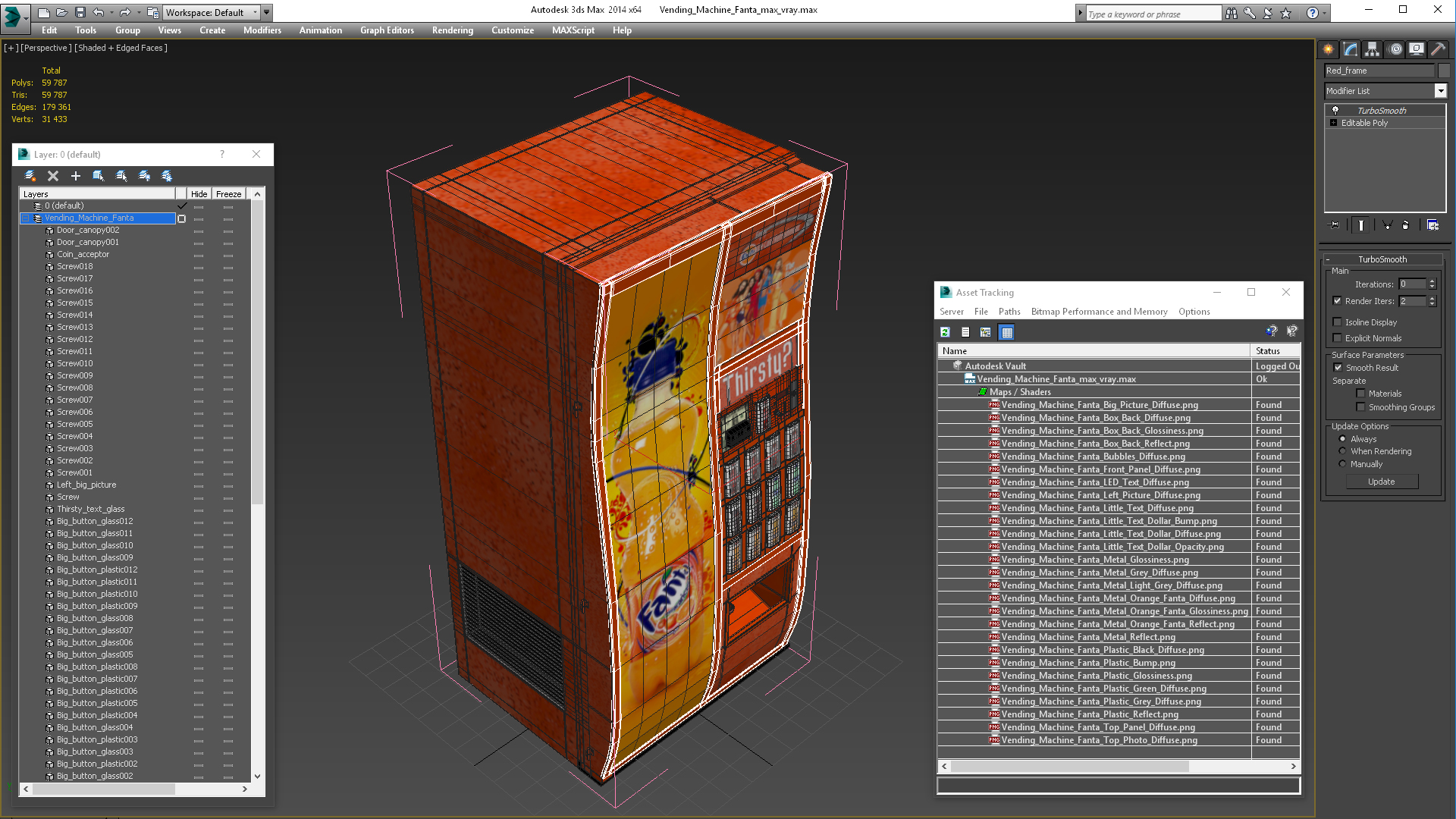Open the Help question mark dropdown arrow

[1325, 13]
